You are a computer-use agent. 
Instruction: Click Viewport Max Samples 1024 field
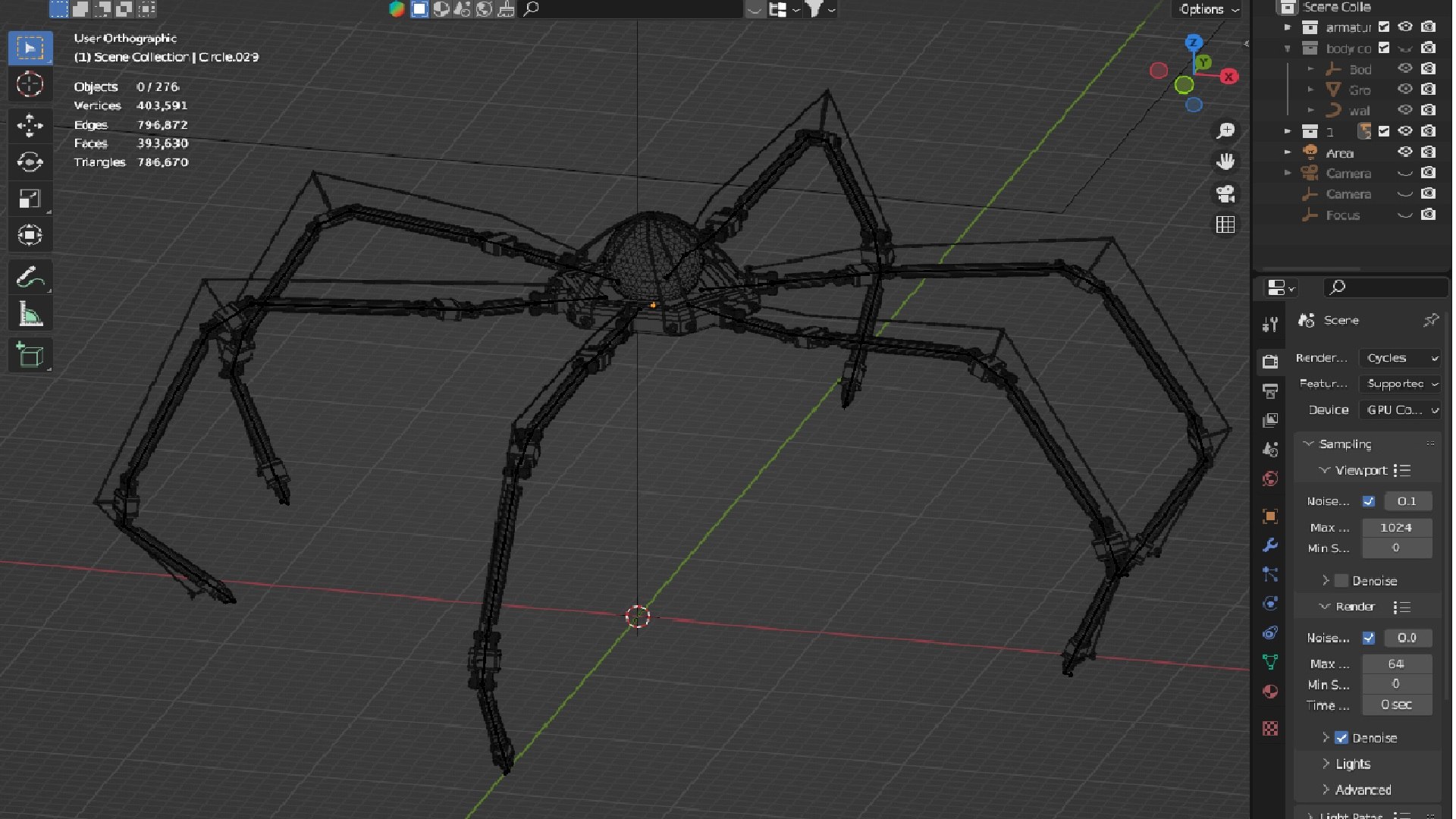[x=1397, y=528]
